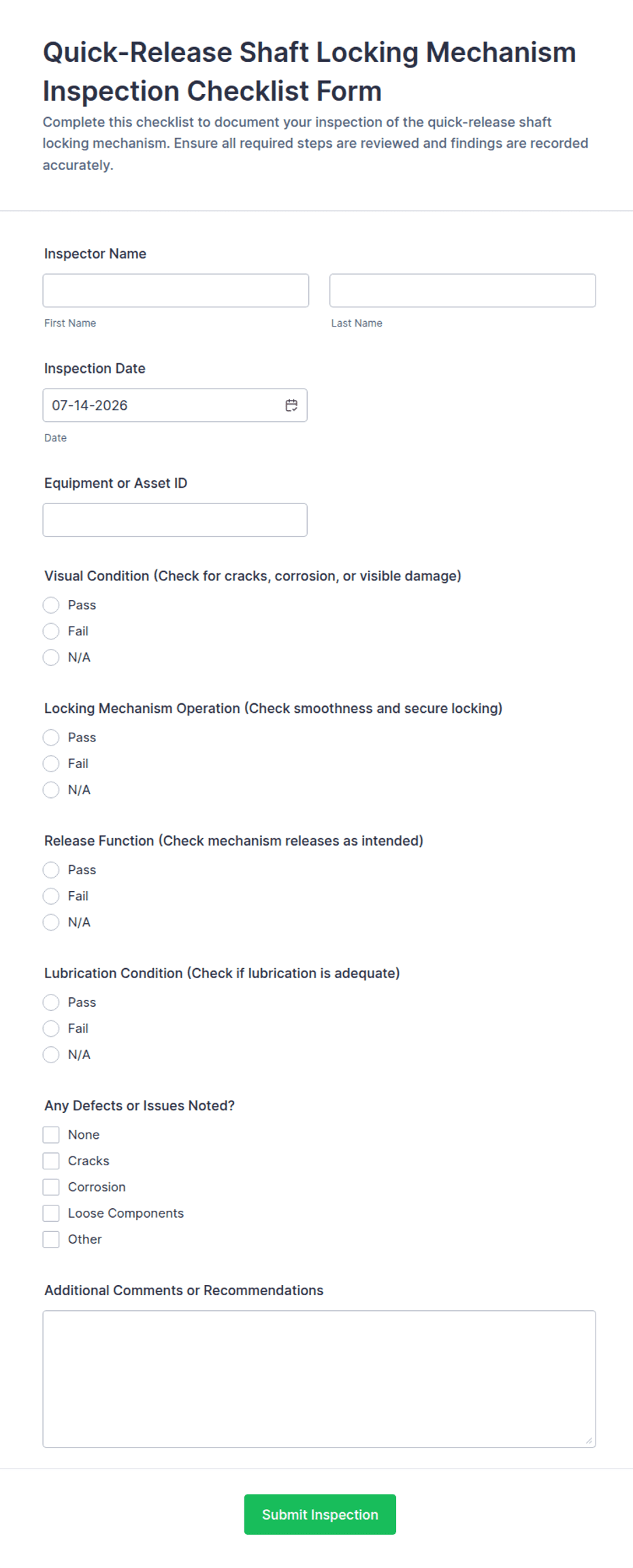Focus the Last Name input field

tap(463, 290)
